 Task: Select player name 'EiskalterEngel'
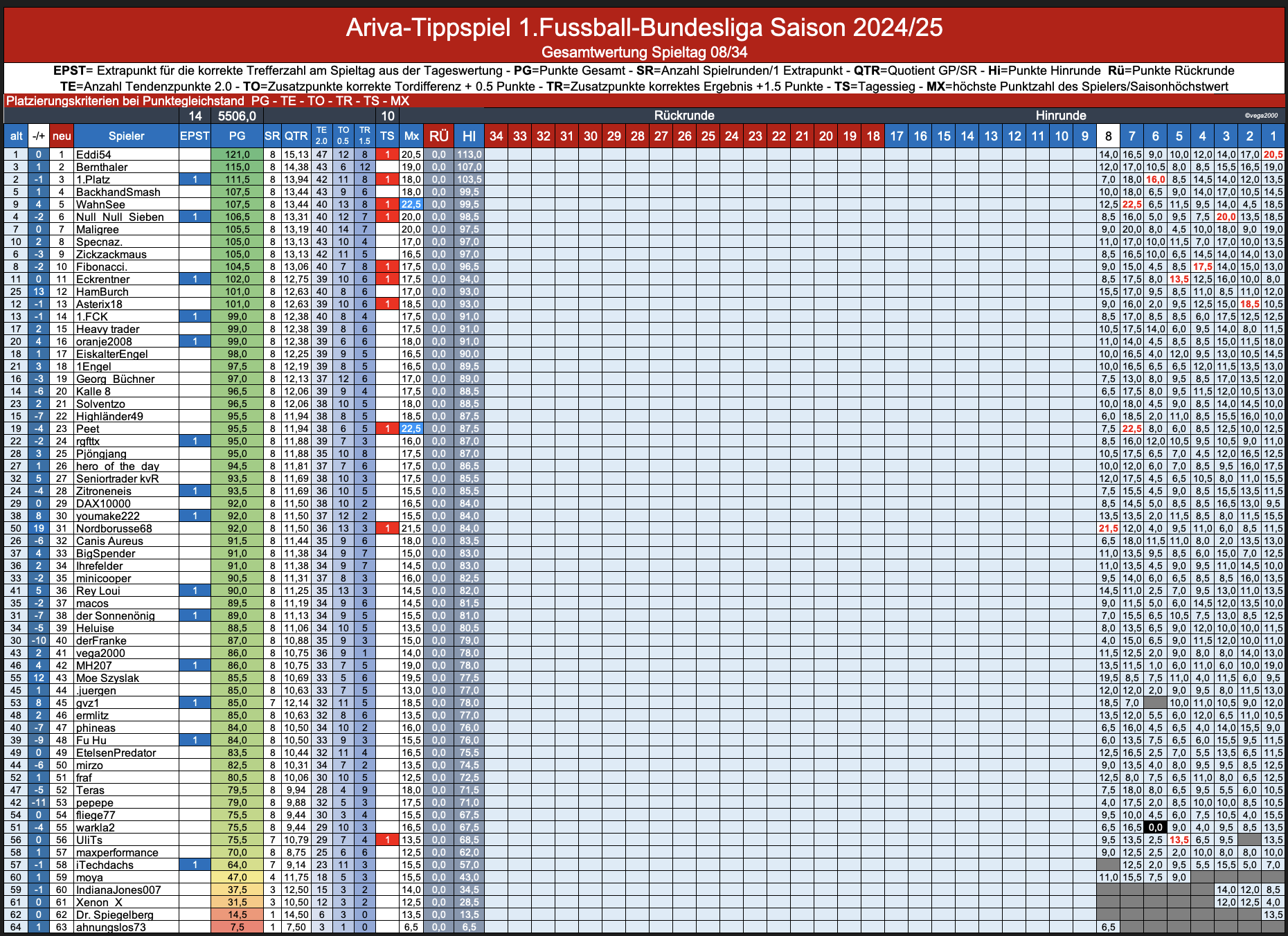pyautogui.click(x=111, y=354)
